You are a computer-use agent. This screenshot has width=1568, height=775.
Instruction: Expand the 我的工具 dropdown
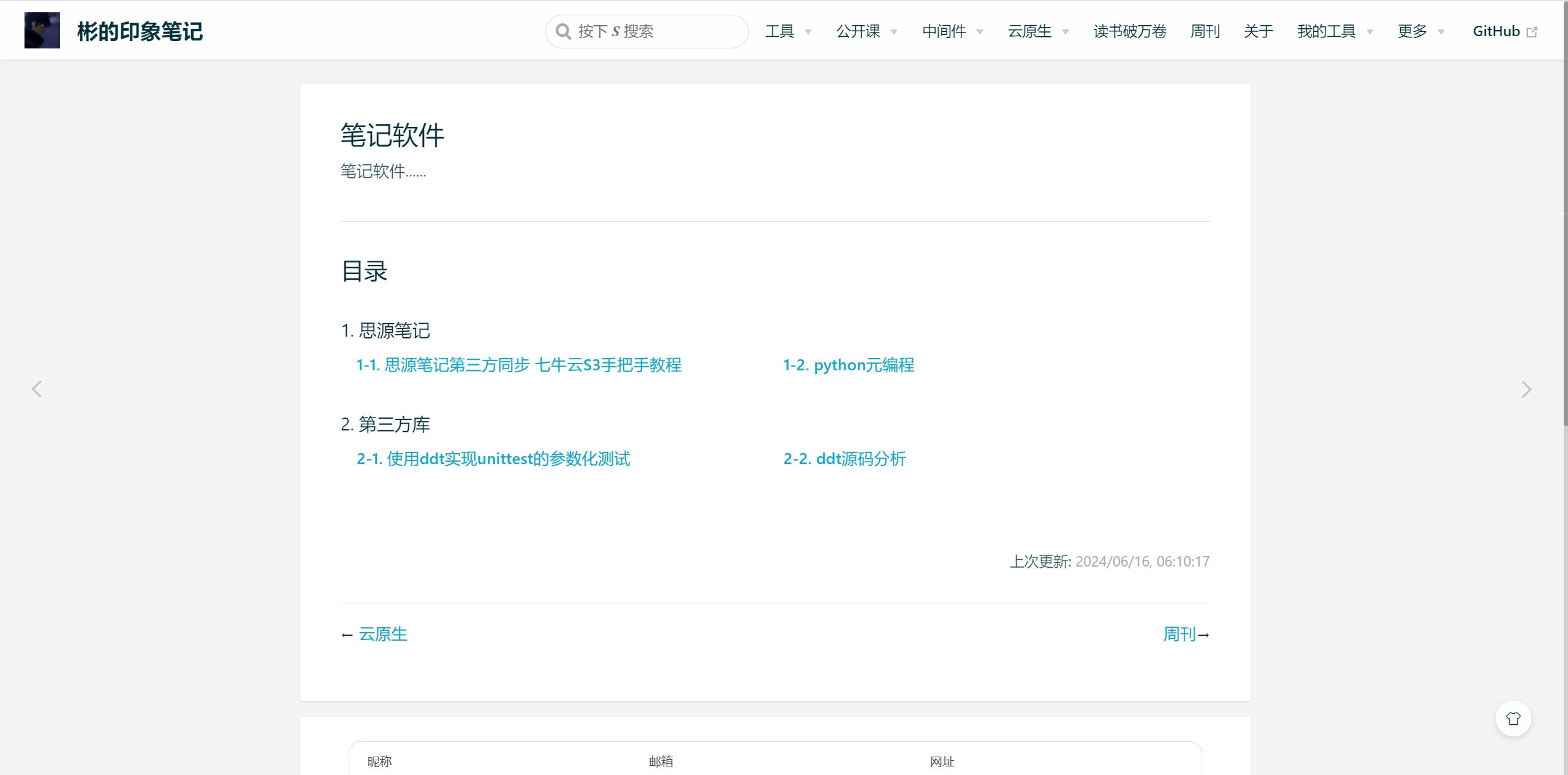click(1335, 31)
